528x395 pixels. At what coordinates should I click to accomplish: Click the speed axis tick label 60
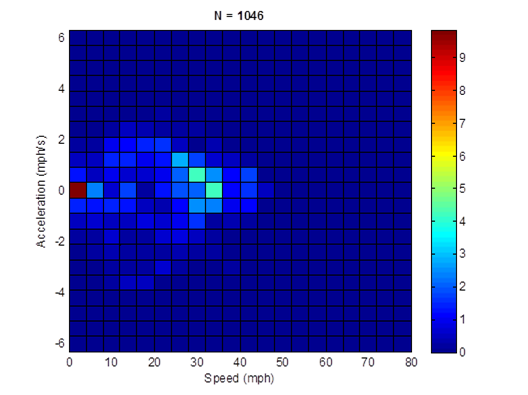325,362
